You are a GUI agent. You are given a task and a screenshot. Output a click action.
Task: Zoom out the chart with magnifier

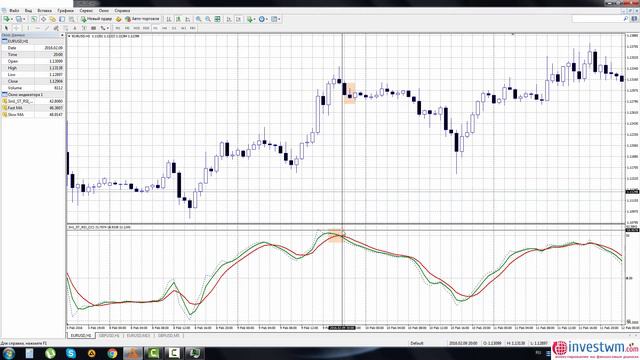coord(208,19)
